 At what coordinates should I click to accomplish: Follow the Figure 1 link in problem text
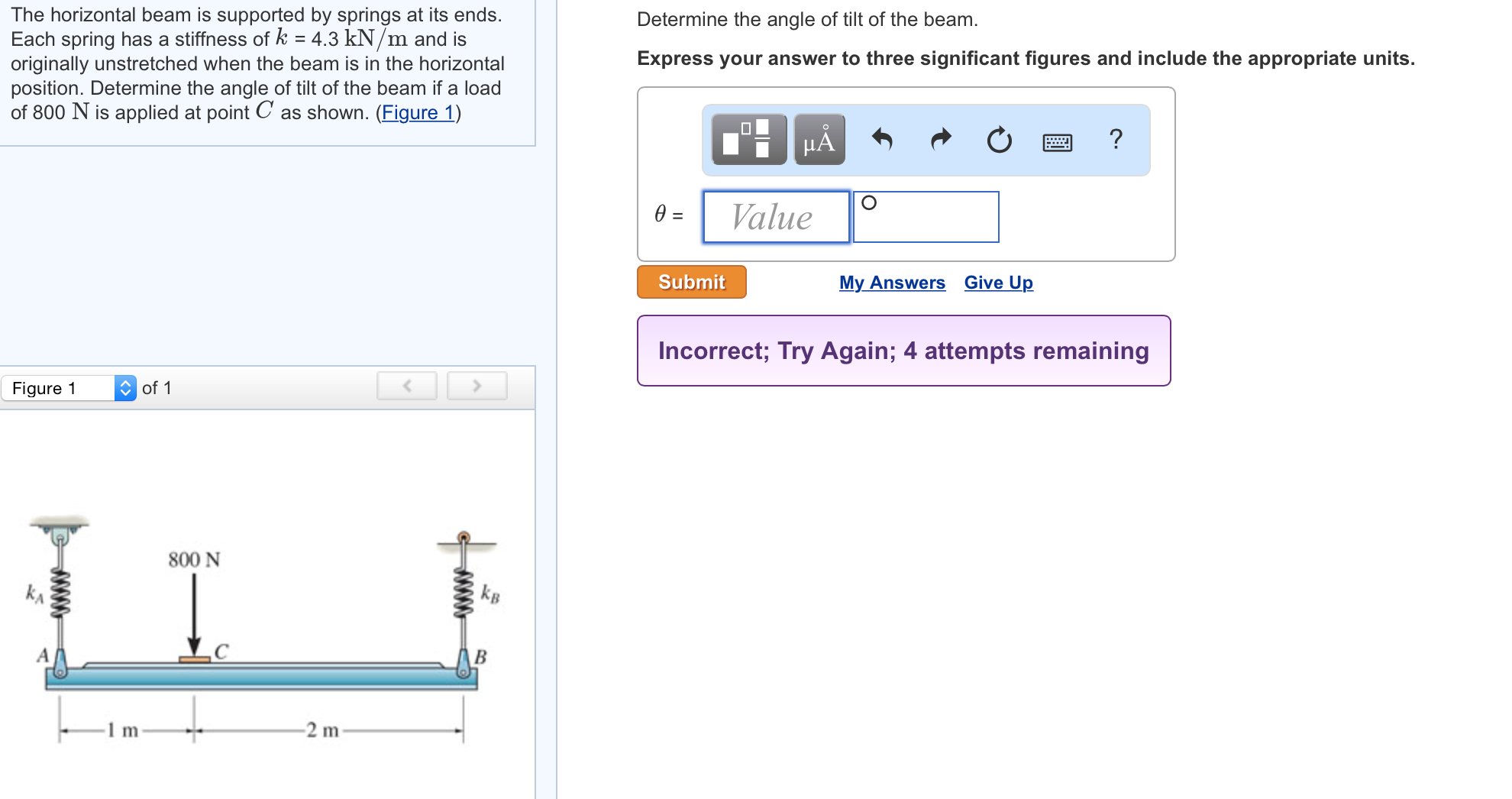click(x=418, y=112)
